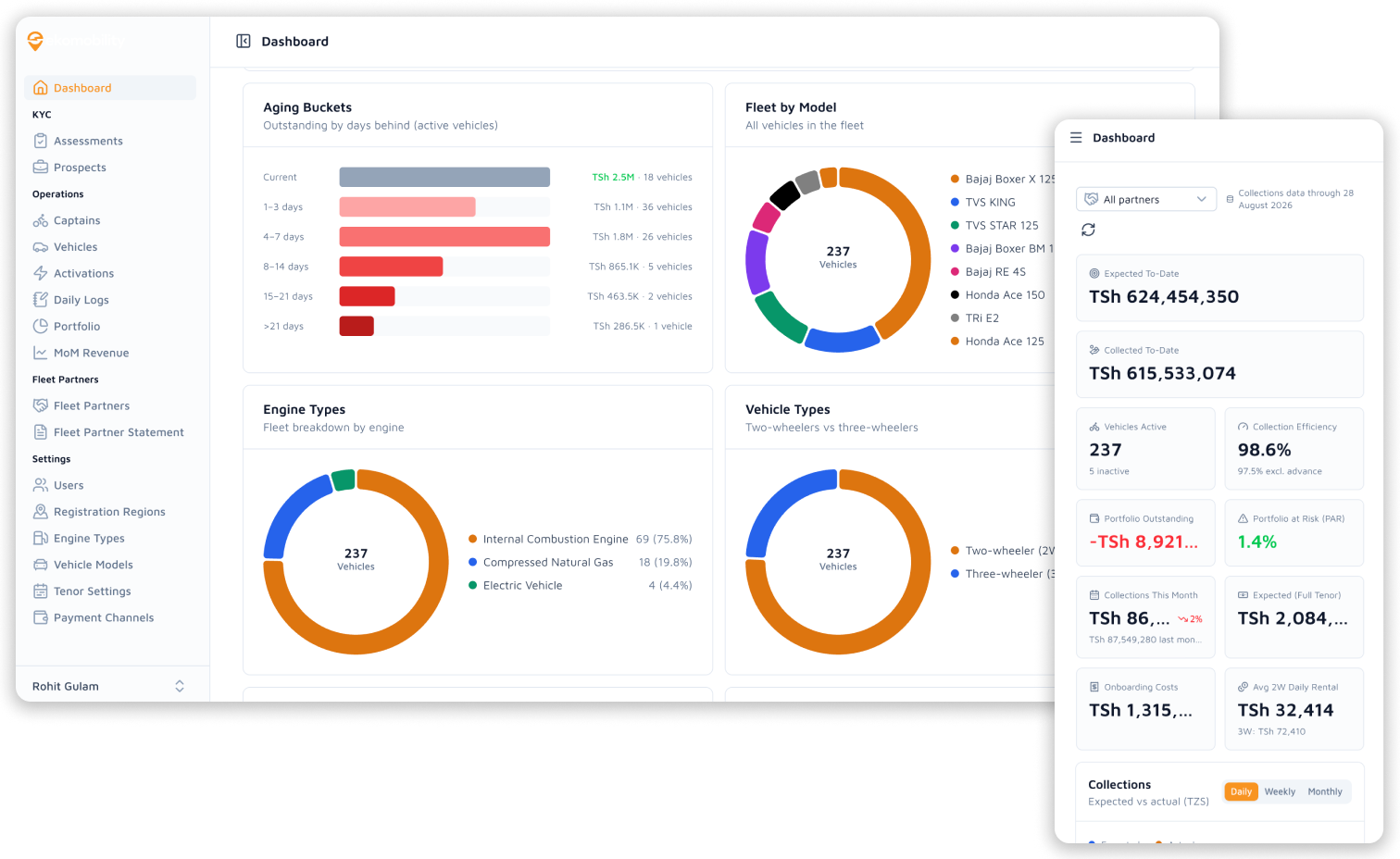Click 'TSh 2.5M' current bucket amount
1400x859 pixels.
(x=613, y=177)
